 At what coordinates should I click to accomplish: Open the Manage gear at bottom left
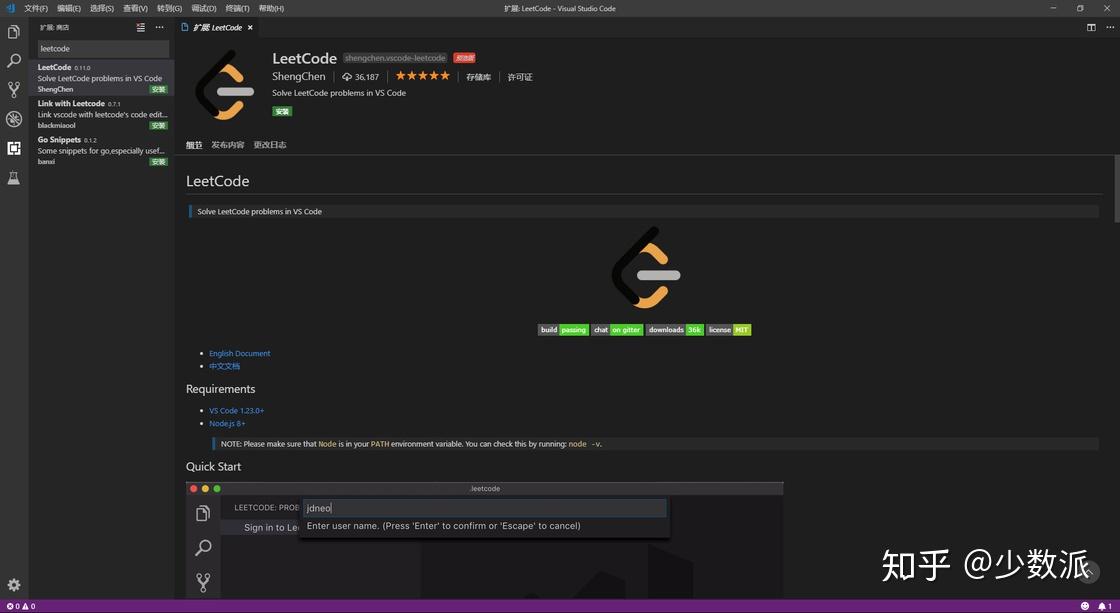[14, 585]
